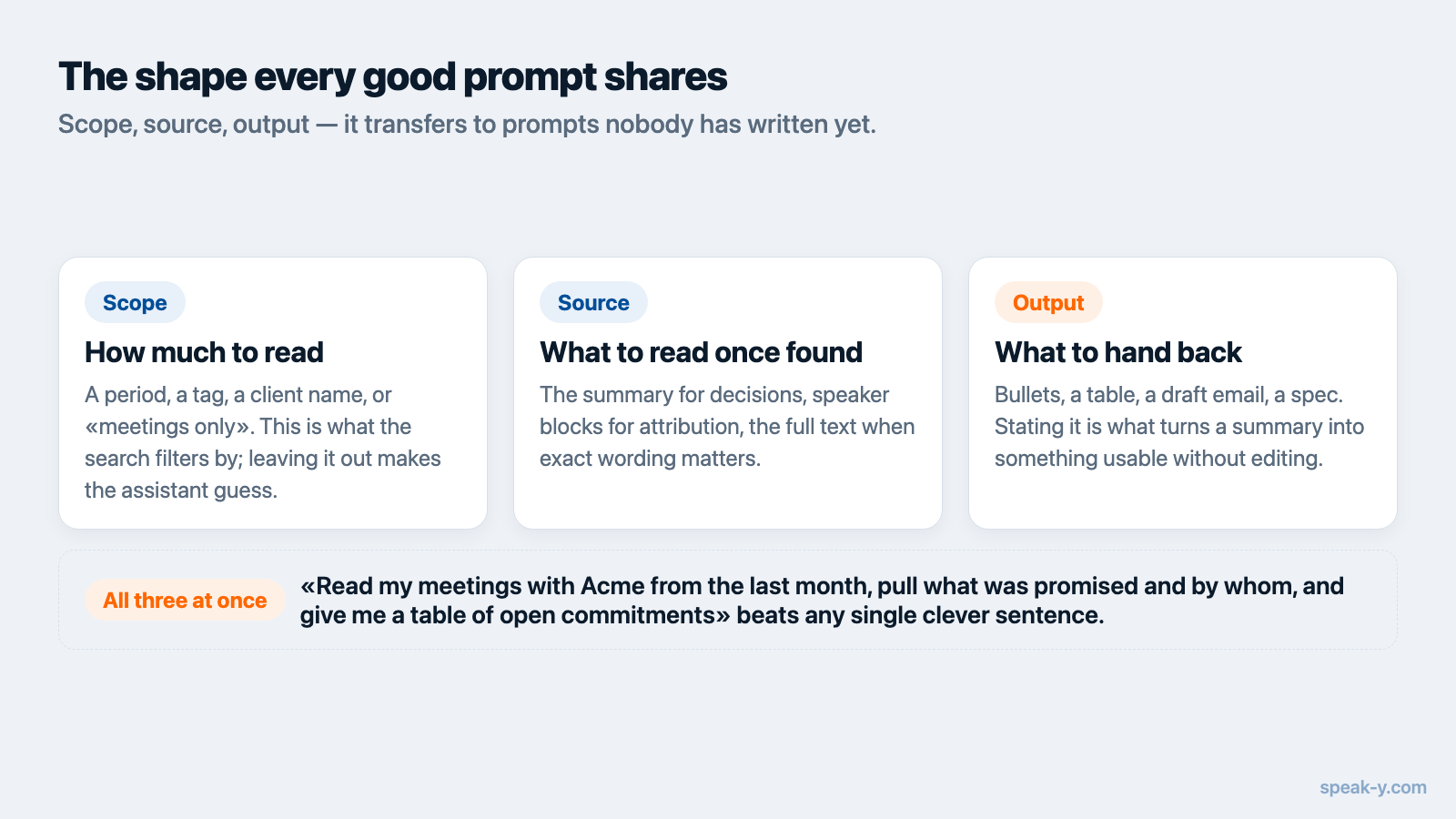Open the speak-y.com link
Image resolution: width=1456 pixels, height=819 pixels.
pos(1373,787)
